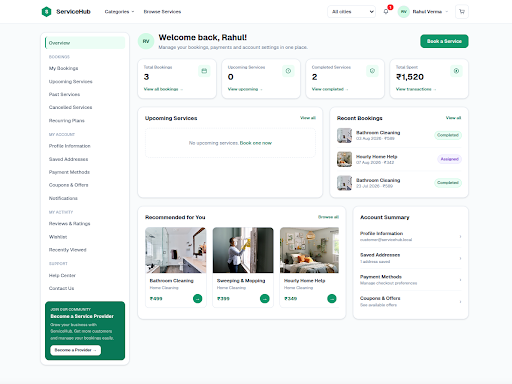Open the All cities dropdown
This screenshot has height=384, width=512.
coord(351,12)
